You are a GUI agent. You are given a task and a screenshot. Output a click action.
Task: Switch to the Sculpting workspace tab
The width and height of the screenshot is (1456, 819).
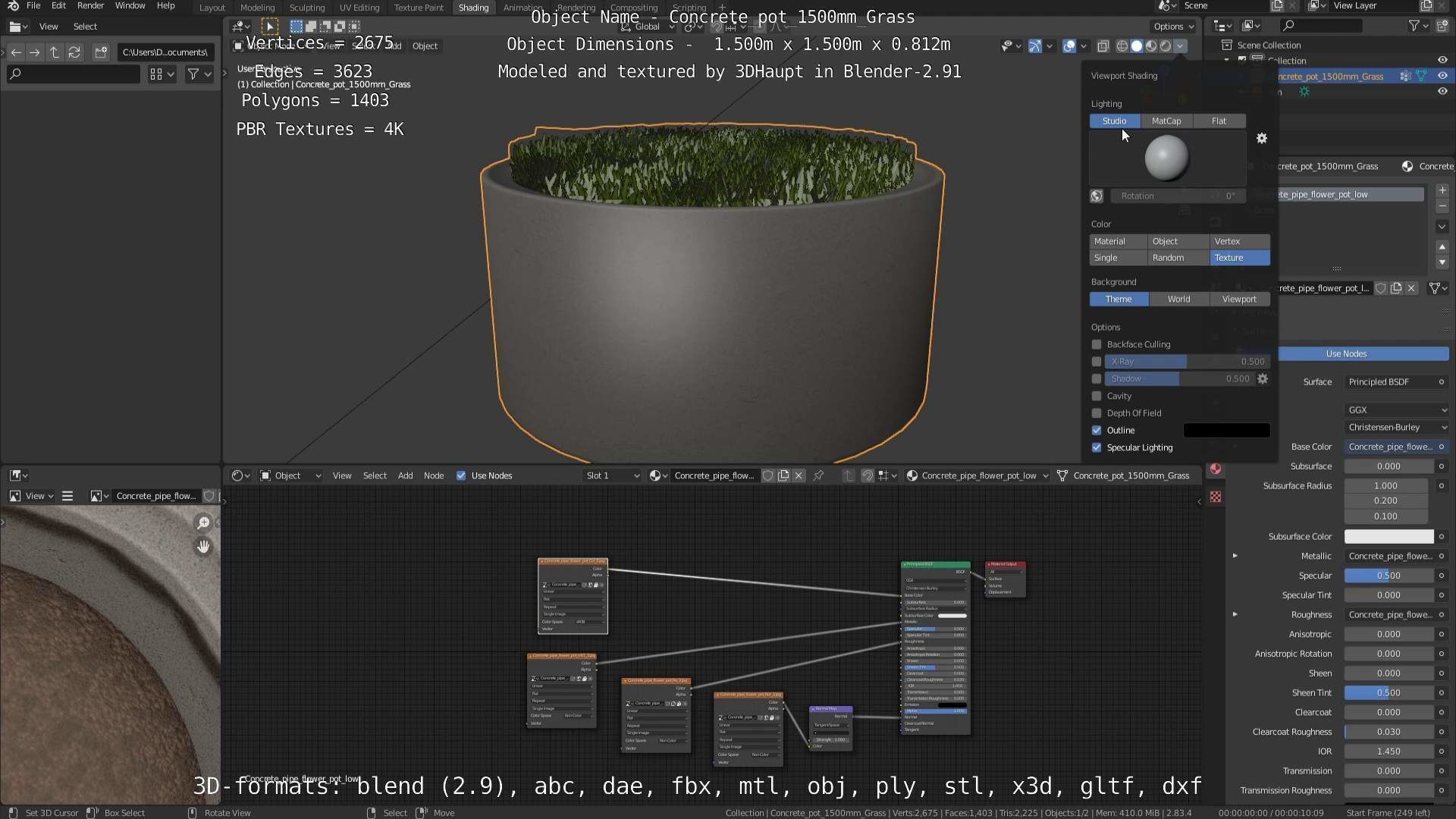pyautogui.click(x=307, y=8)
